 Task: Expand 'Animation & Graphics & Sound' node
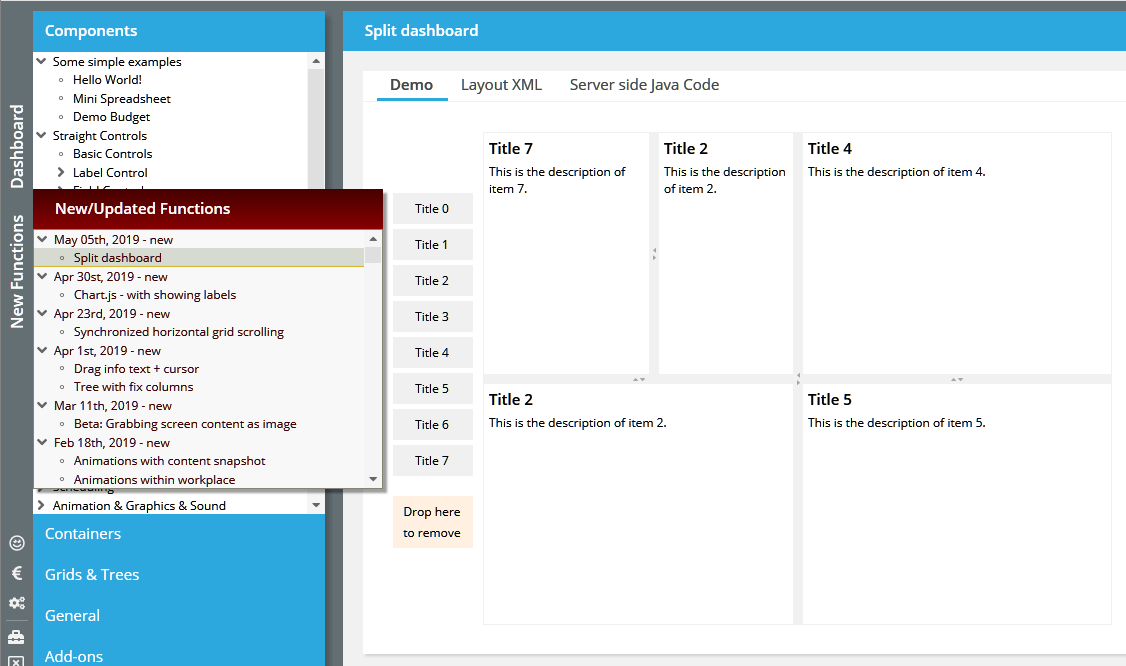pos(42,505)
